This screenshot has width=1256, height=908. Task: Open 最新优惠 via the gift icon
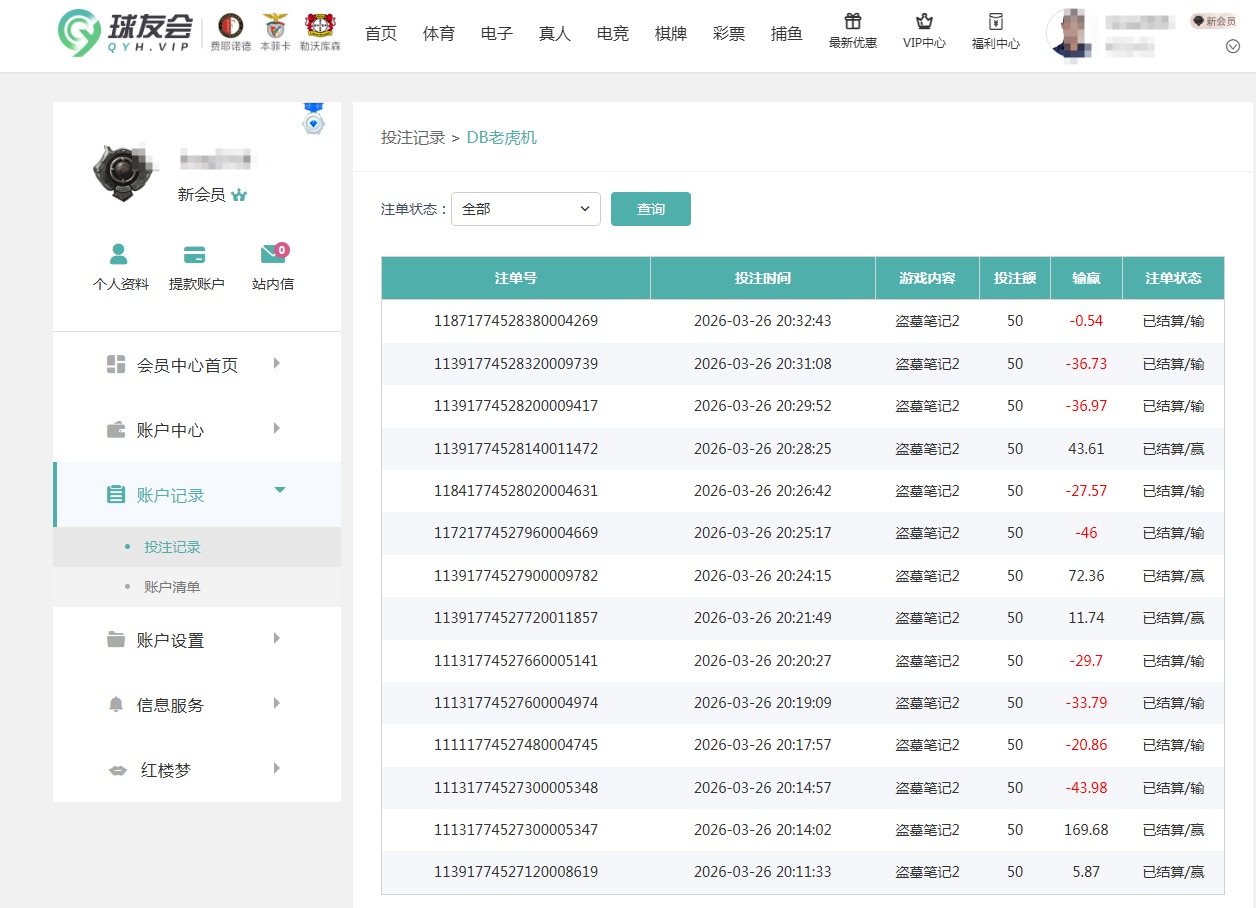[x=853, y=22]
